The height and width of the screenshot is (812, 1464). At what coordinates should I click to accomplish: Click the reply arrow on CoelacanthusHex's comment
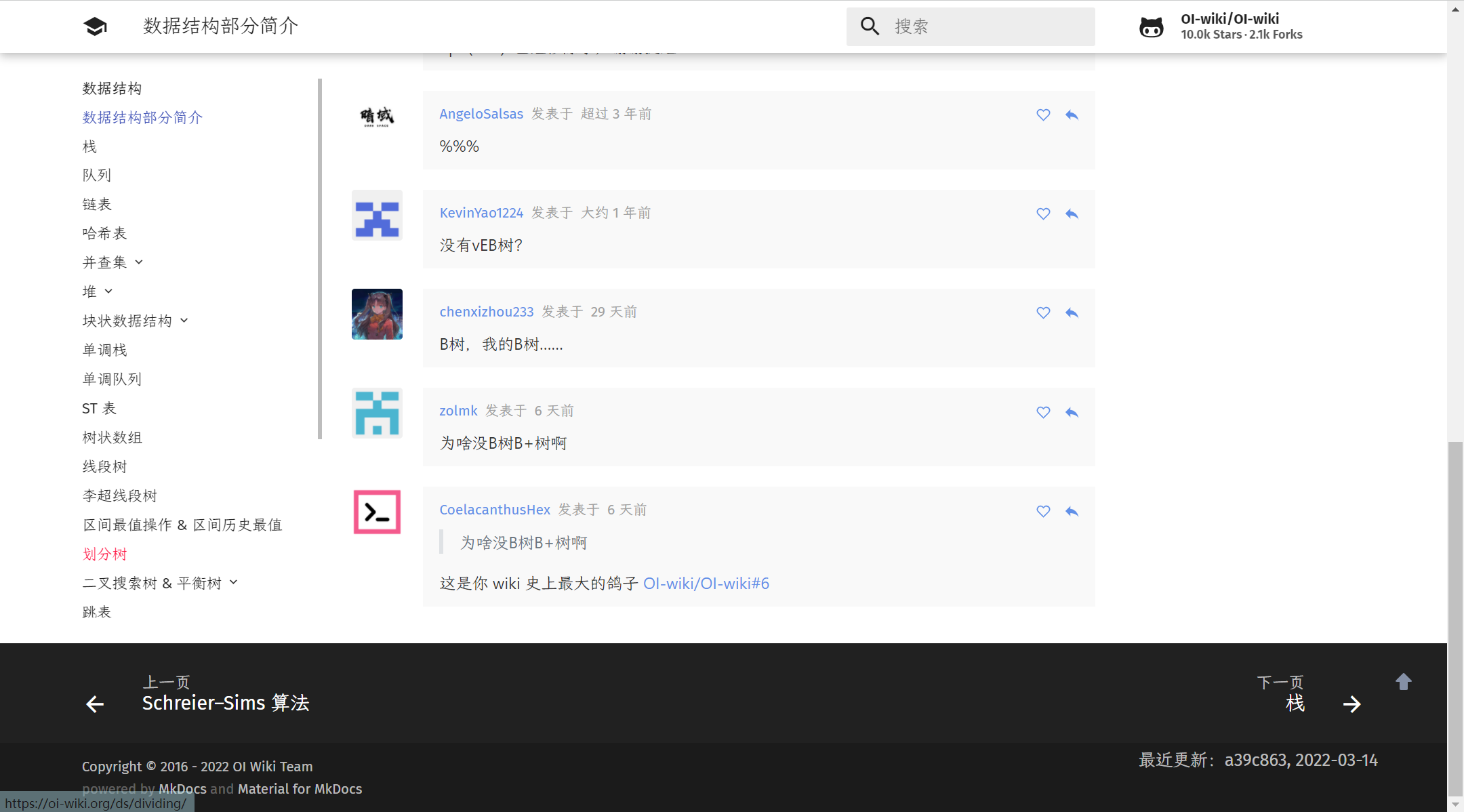tap(1072, 512)
